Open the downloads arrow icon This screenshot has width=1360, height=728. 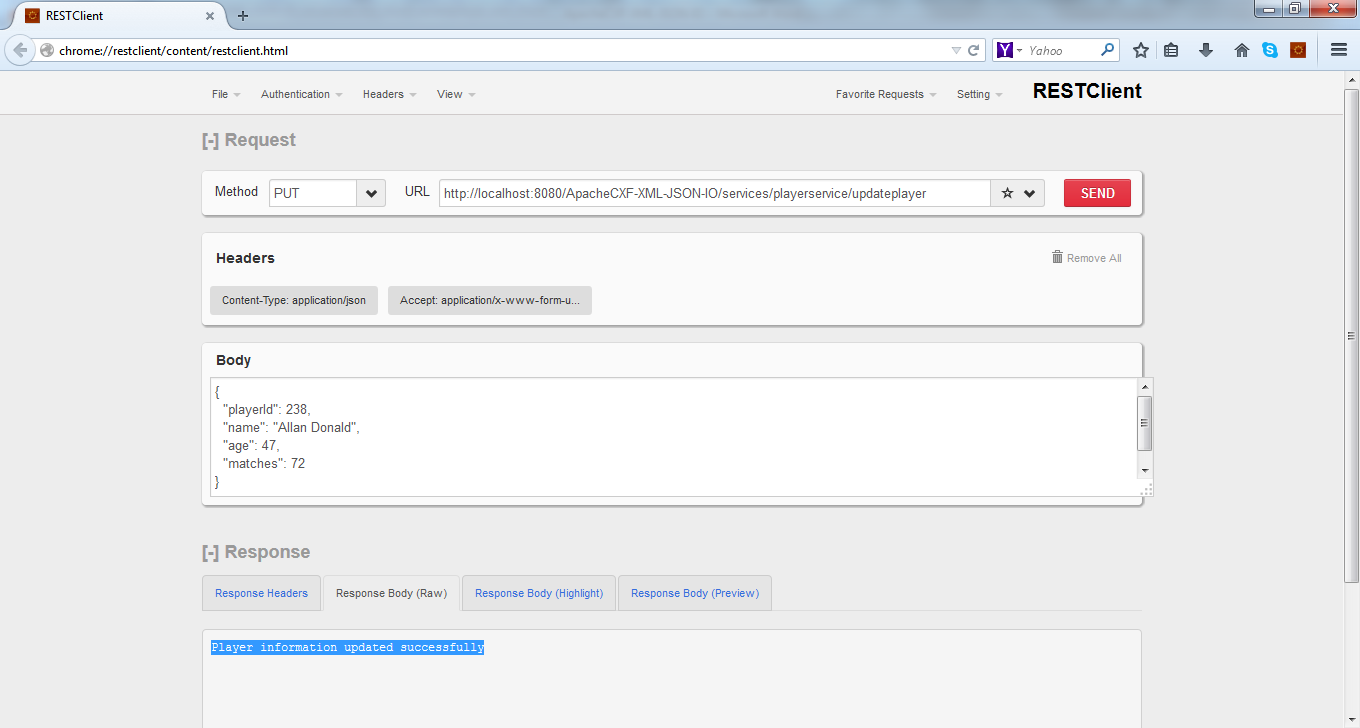tap(1206, 50)
